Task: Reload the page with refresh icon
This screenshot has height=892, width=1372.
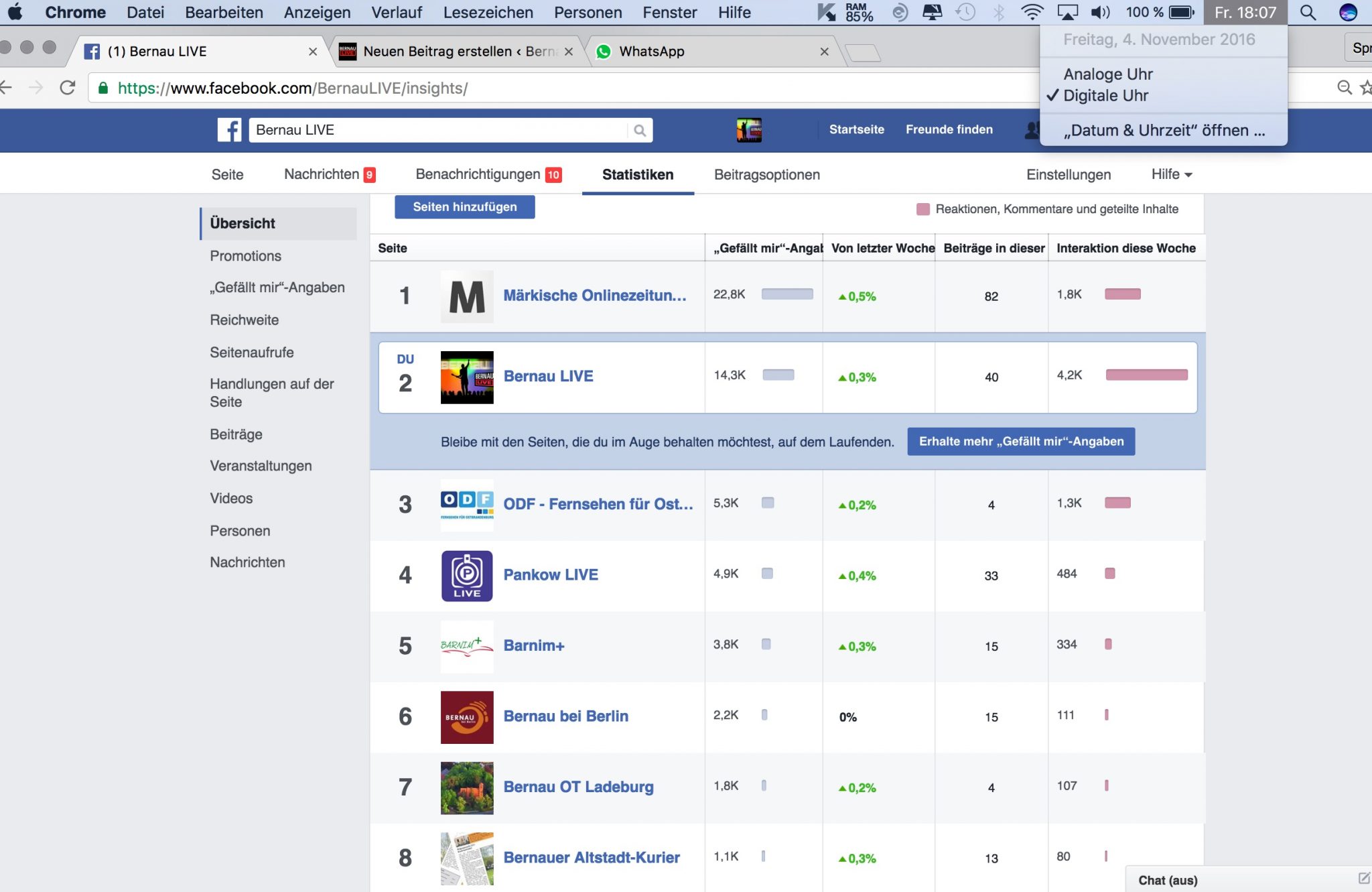Action: click(x=67, y=88)
